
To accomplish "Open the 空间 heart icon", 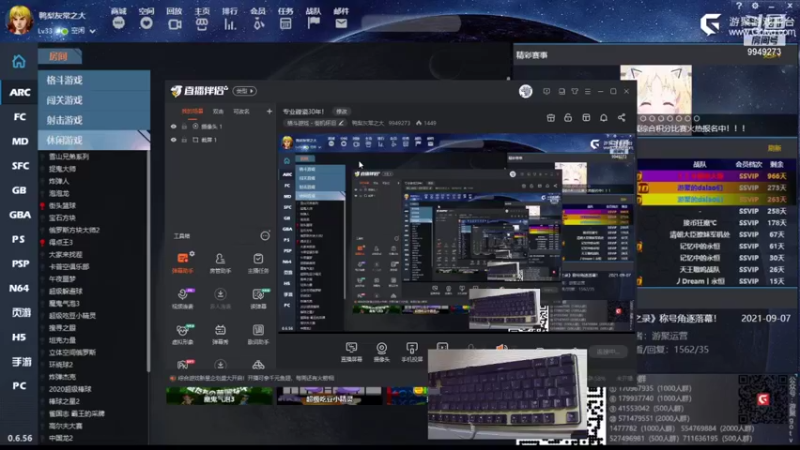I will (146, 22).
